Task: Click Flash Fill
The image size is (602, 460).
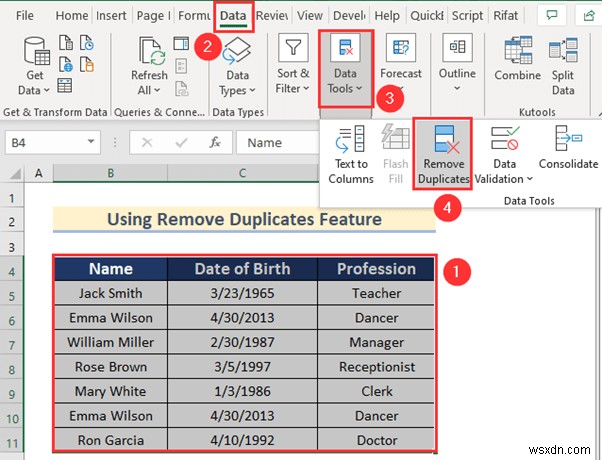Action: (395, 155)
